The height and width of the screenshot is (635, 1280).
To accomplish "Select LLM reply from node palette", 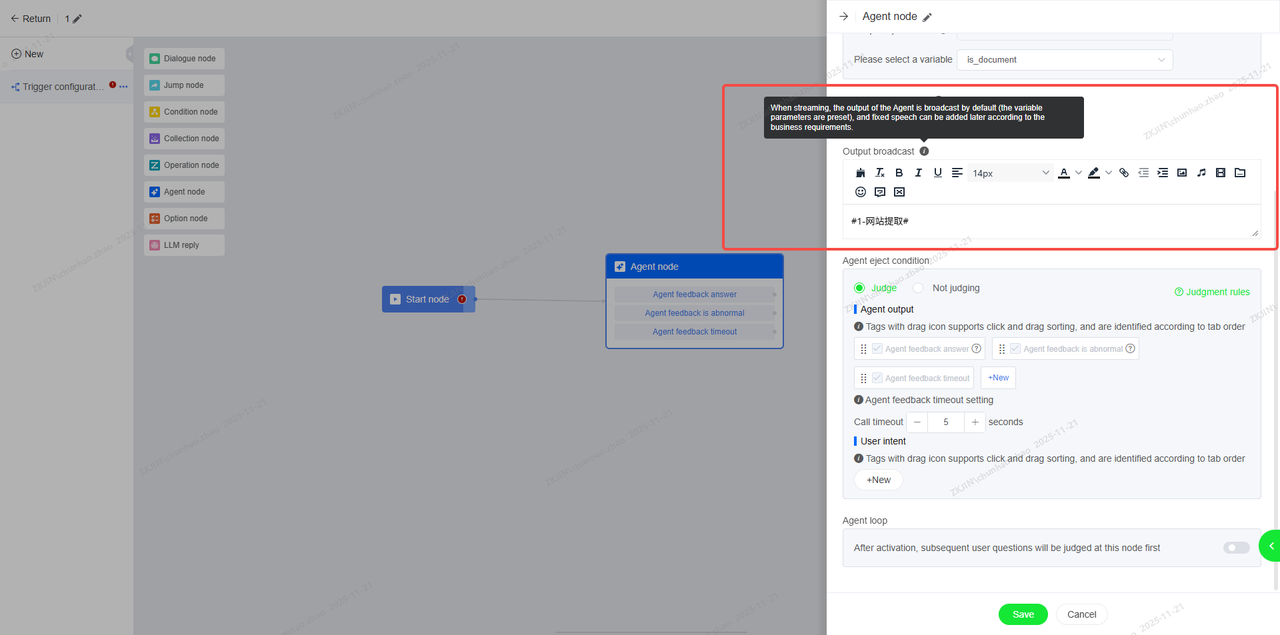I will pyautogui.click(x=184, y=245).
